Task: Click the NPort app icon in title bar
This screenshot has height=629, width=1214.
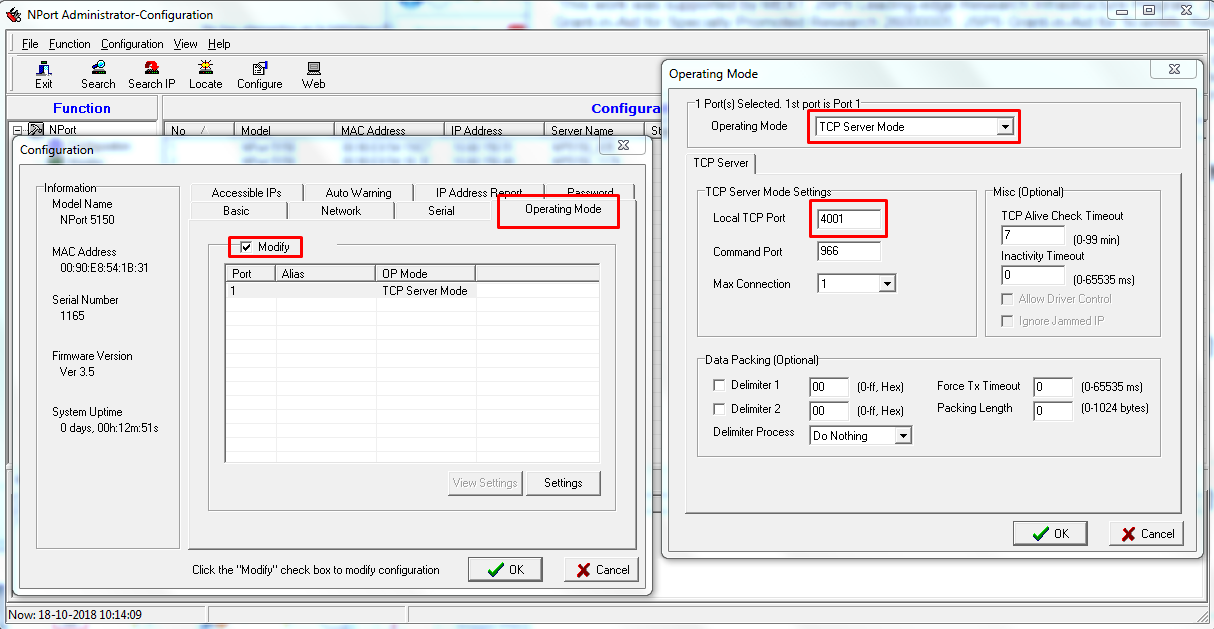Action: coord(13,15)
